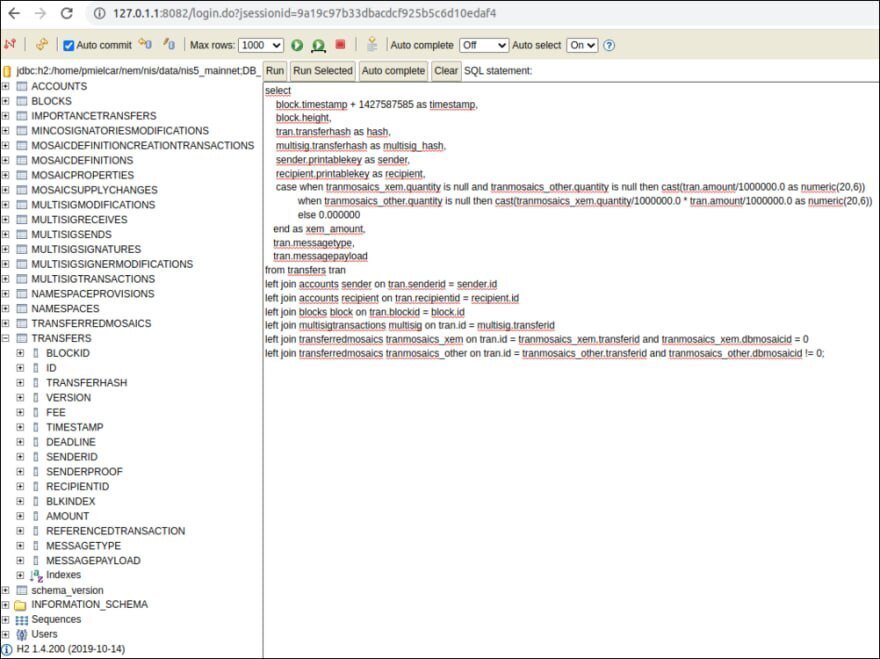
Task: Open the Auto select On dropdown
Action: [582, 45]
